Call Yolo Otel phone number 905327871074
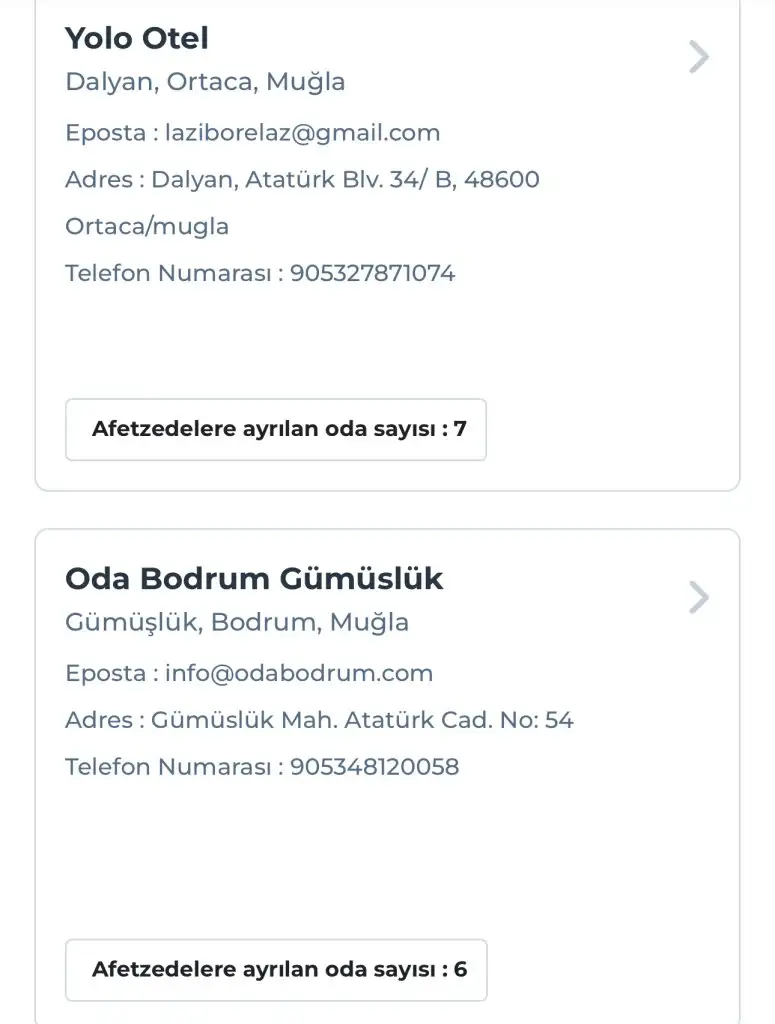Image resolution: width=775 pixels, height=1024 pixels. (x=372, y=273)
